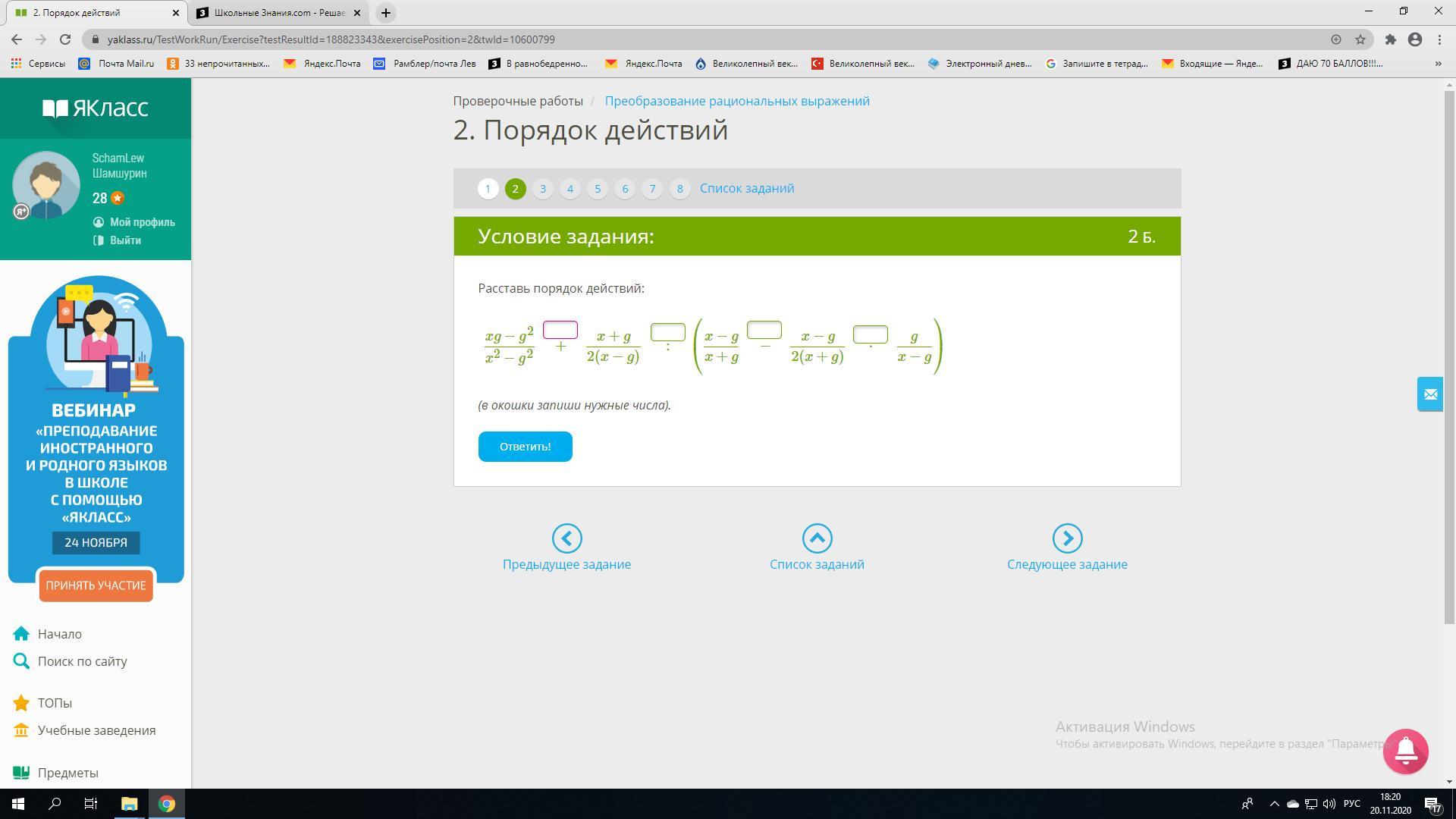Click the input box above the minus sign
The width and height of the screenshot is (1456, 819).
764,330
